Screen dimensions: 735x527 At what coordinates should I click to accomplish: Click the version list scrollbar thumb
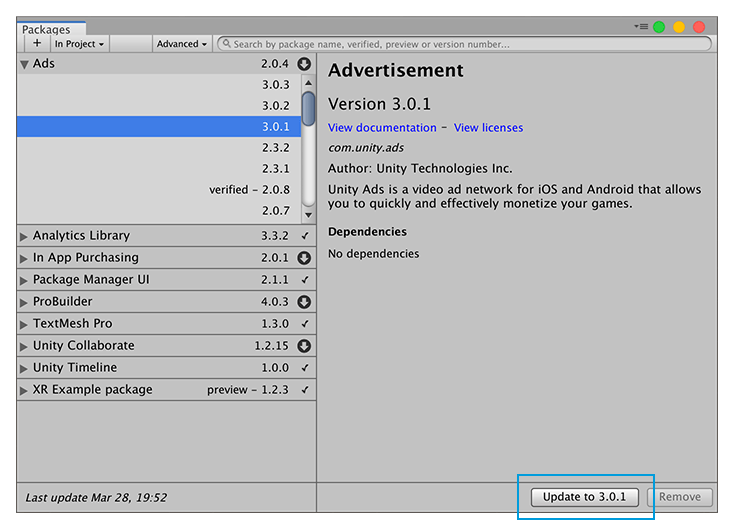click(308, 109)
